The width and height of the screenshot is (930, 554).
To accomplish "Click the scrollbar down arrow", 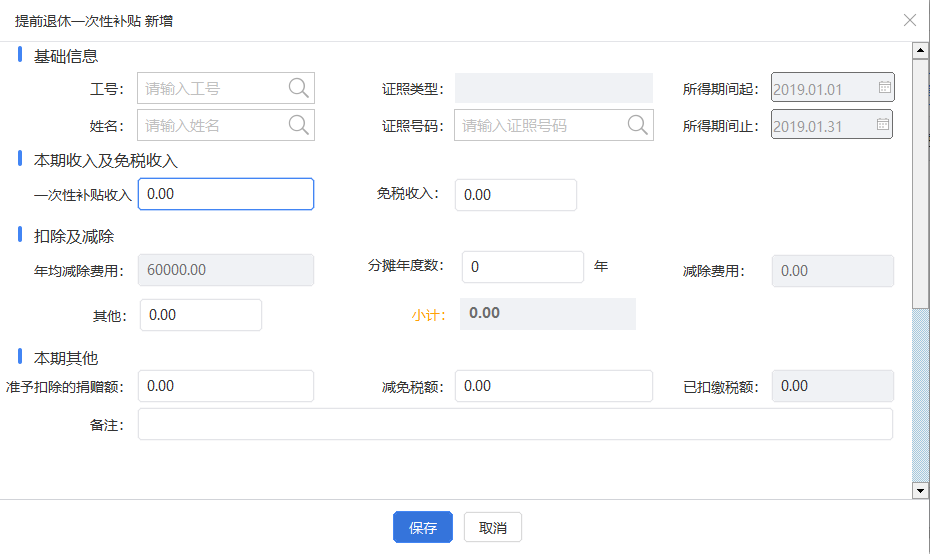I will point(920,491).
